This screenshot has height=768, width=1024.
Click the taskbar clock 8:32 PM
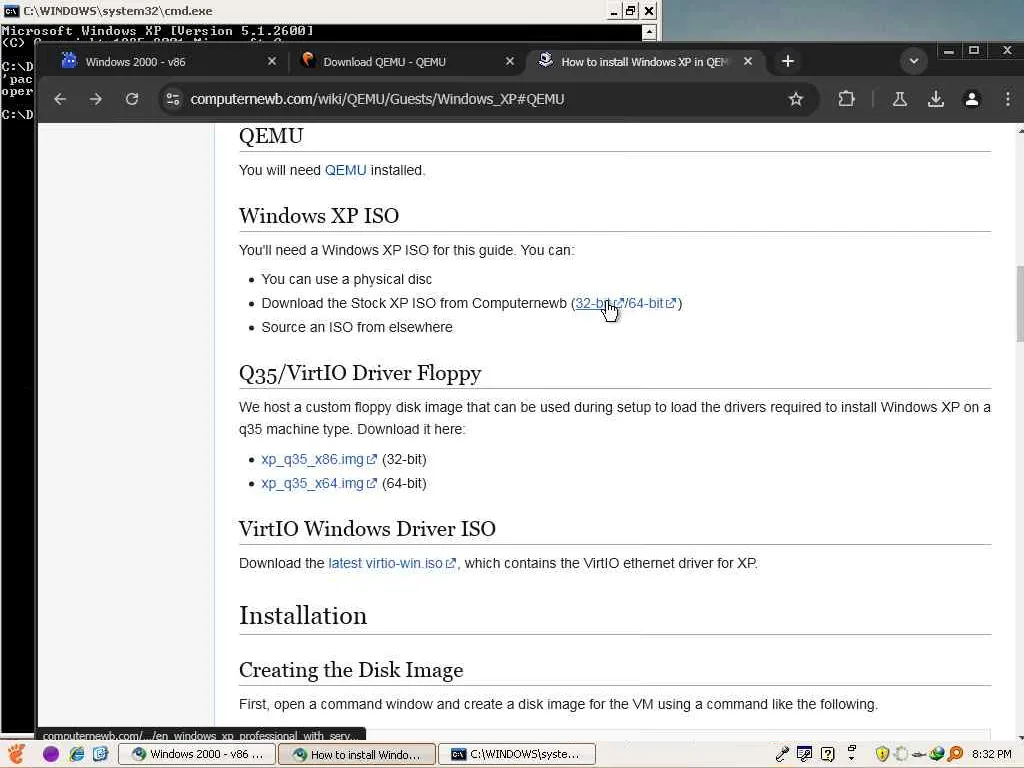[991, 754]
